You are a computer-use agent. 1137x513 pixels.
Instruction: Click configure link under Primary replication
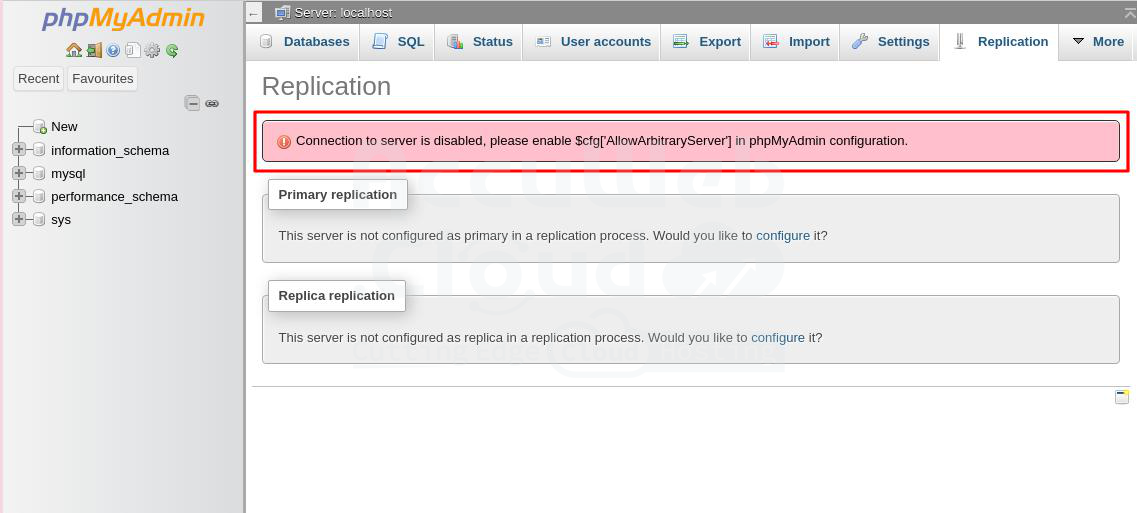(x=782, y=236)
